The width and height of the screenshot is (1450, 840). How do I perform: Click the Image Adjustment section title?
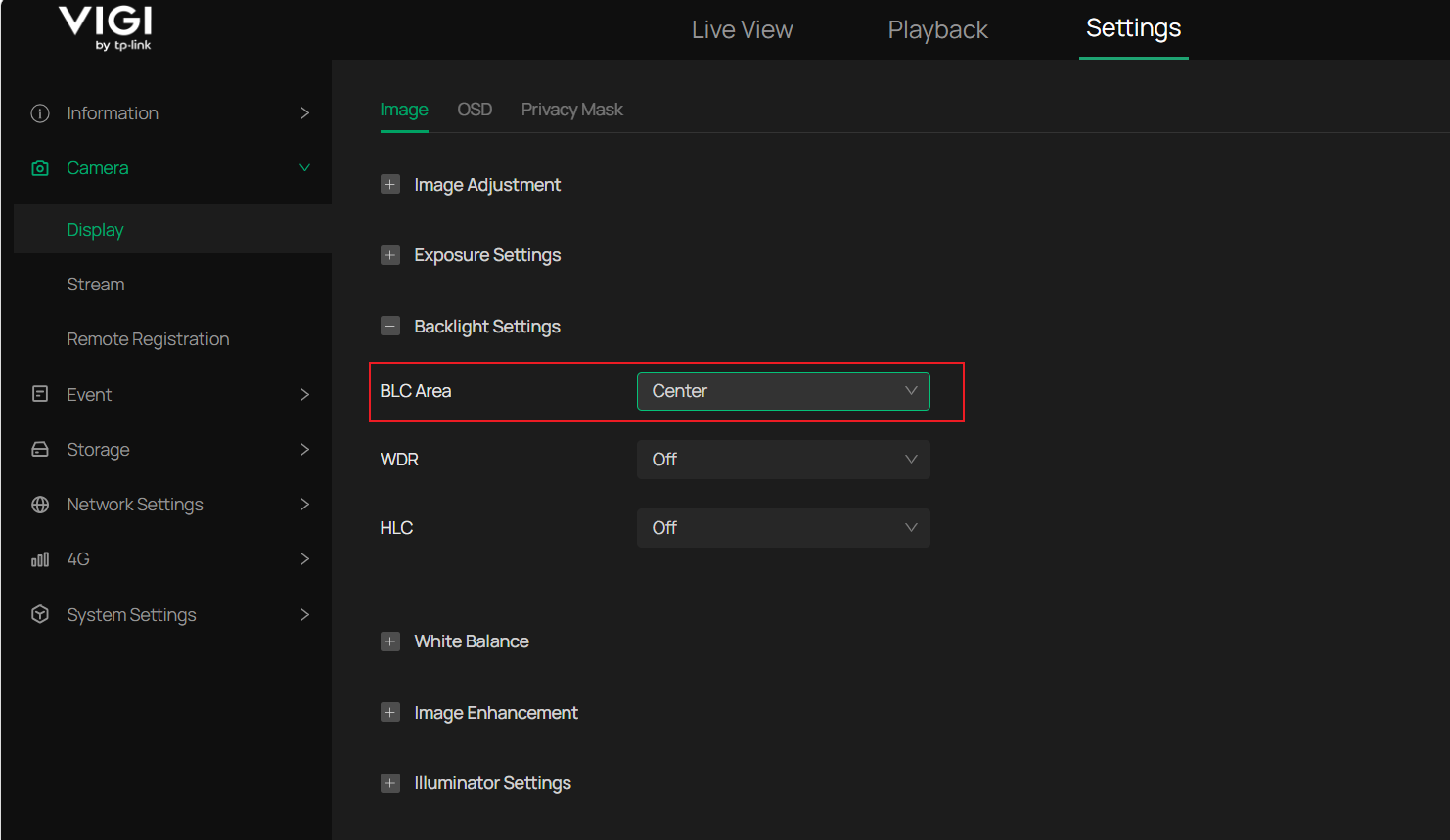point(487,185)
